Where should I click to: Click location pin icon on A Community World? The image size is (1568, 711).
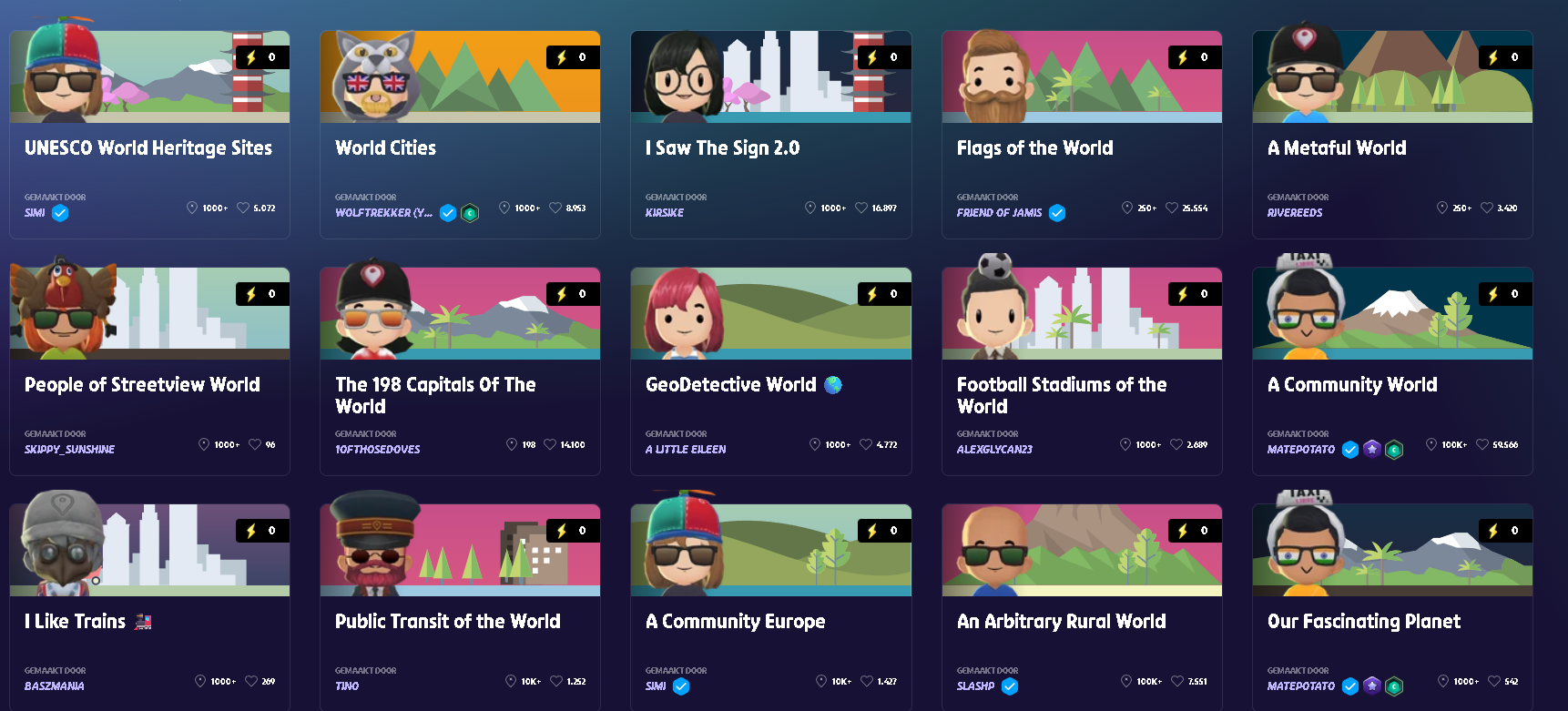(1431, 444)
